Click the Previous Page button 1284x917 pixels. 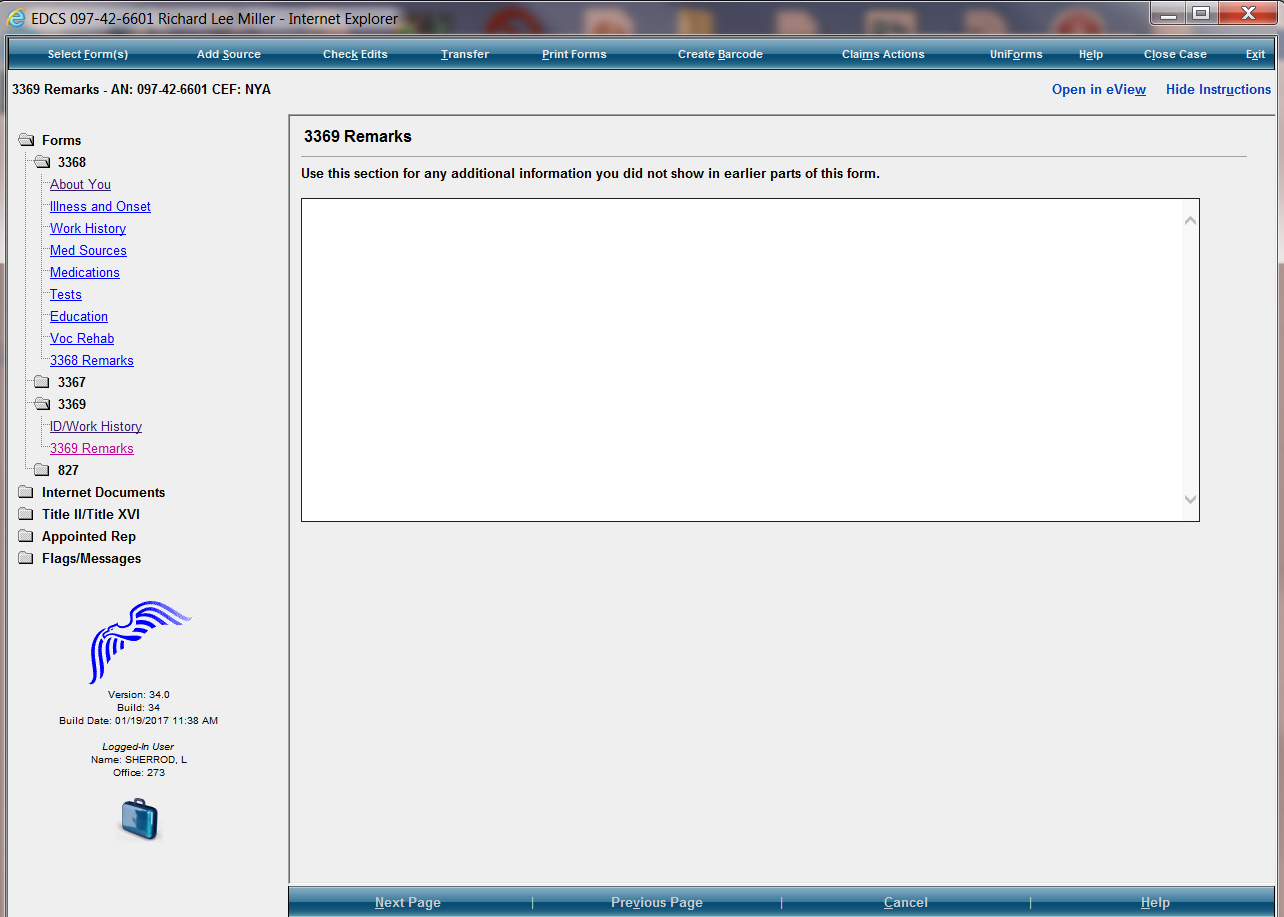(657, 902)
